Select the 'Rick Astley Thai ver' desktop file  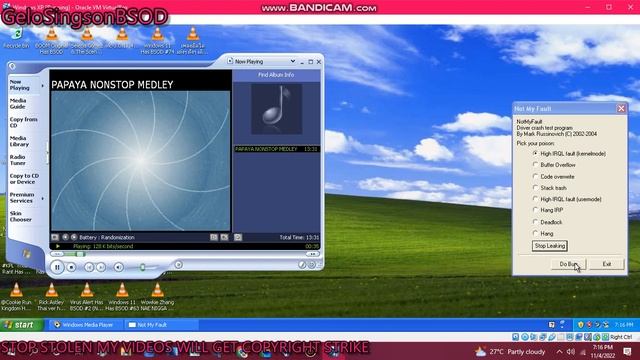click(51, 296)
